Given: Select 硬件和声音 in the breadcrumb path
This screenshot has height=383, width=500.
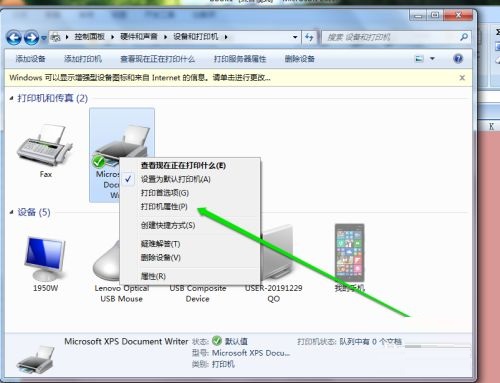Looking at the screenshot, I should point(139,37).
